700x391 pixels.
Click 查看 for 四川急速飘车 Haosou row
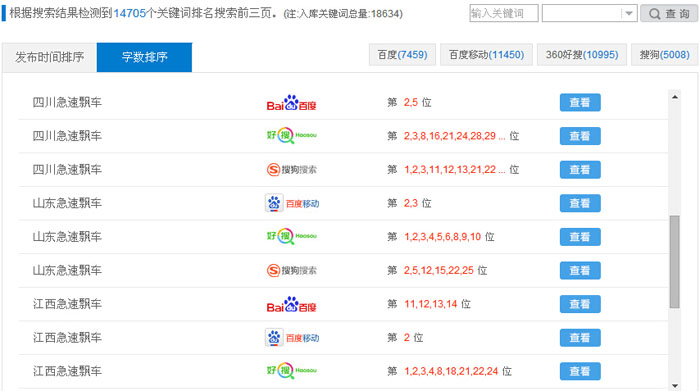580,136
